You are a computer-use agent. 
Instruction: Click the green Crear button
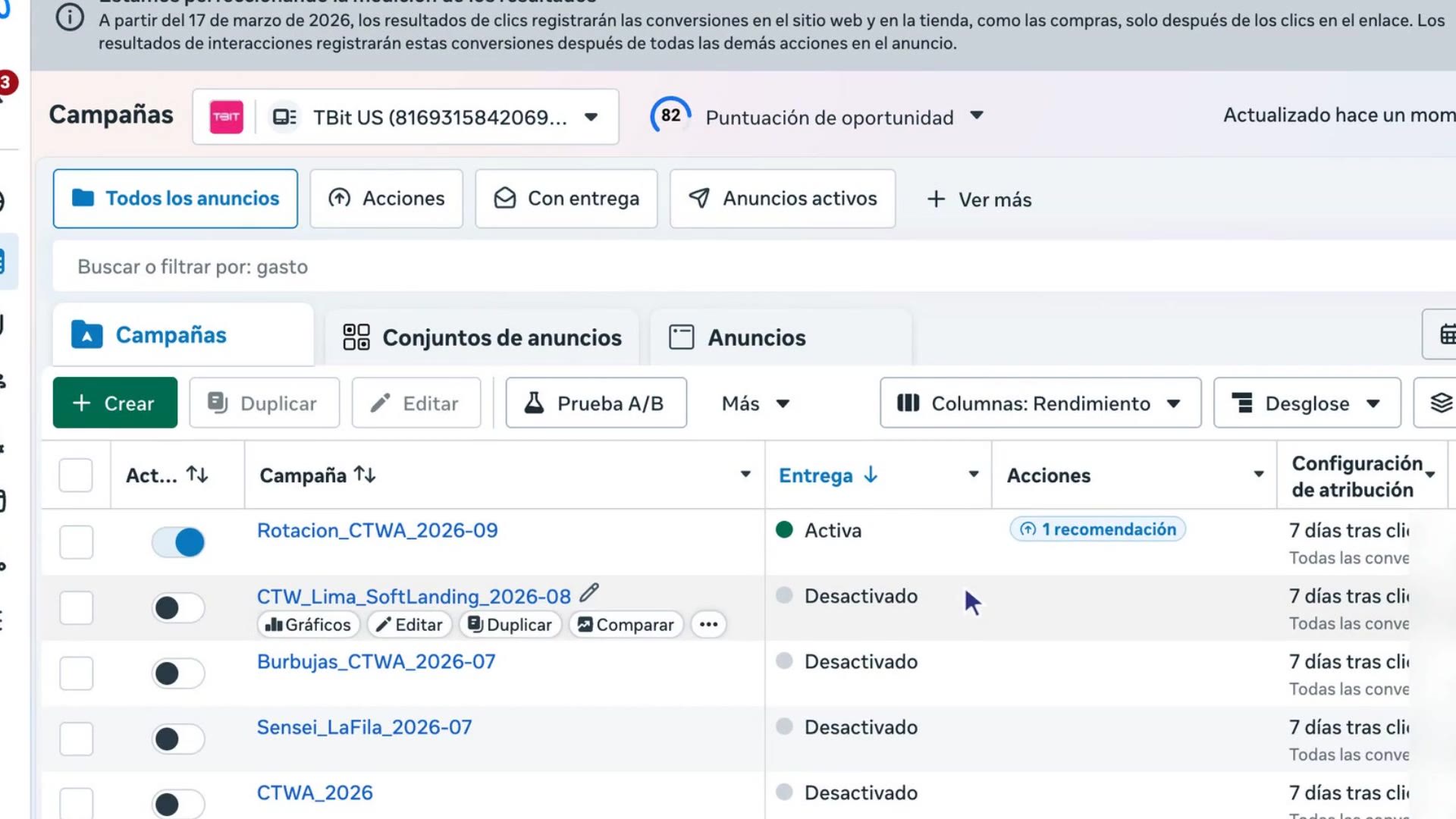[115, 403]
